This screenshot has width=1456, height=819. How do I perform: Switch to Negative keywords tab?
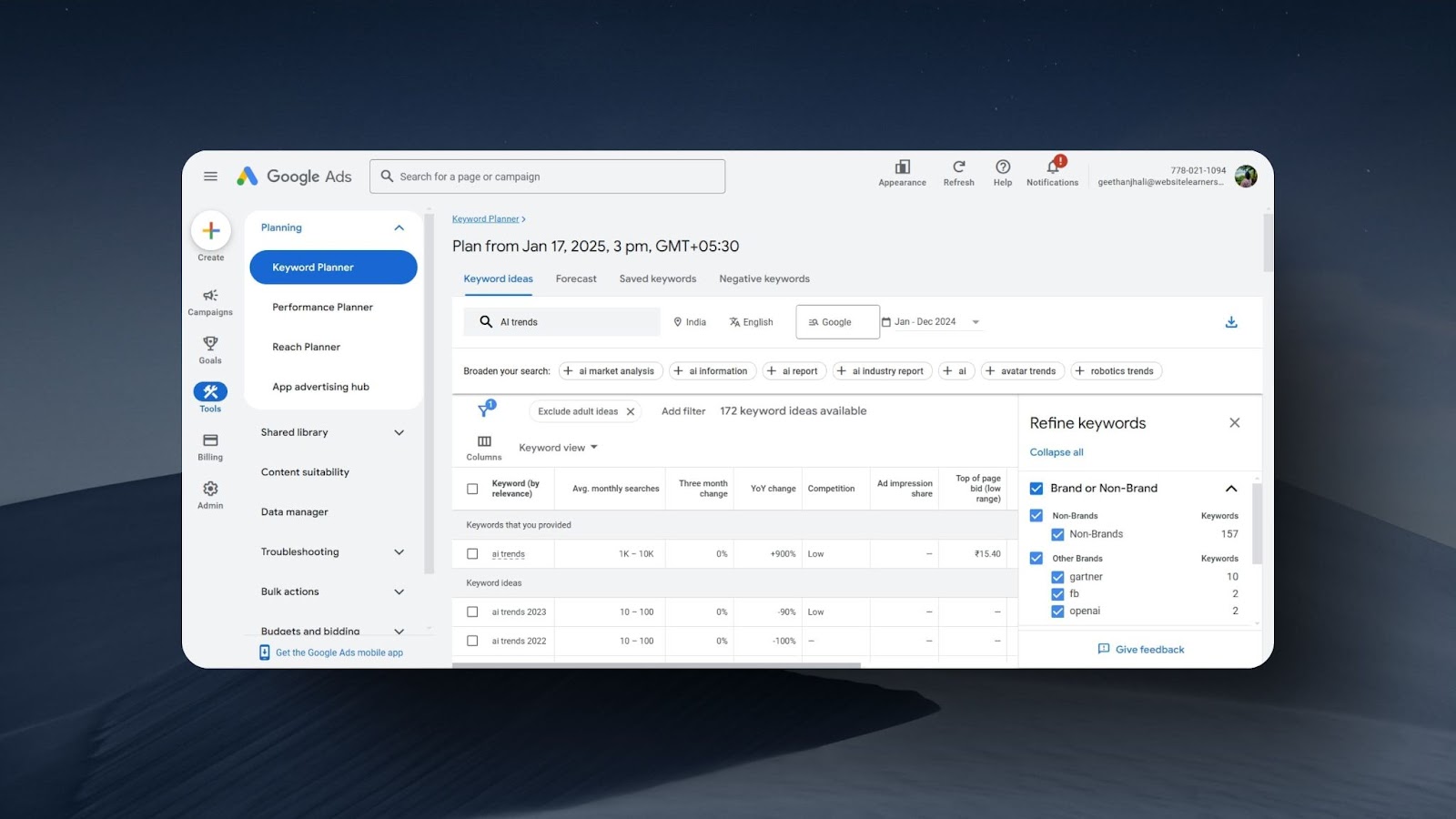(x=764, y=279)
